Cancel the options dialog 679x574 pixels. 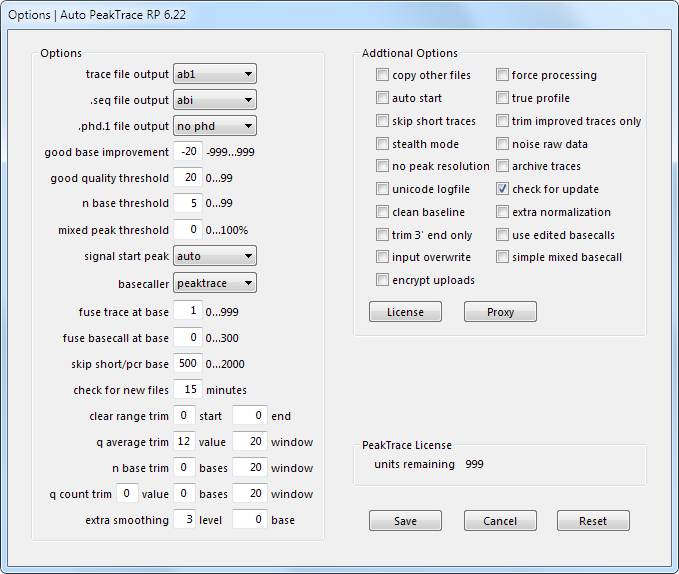(x=500, y=520)
